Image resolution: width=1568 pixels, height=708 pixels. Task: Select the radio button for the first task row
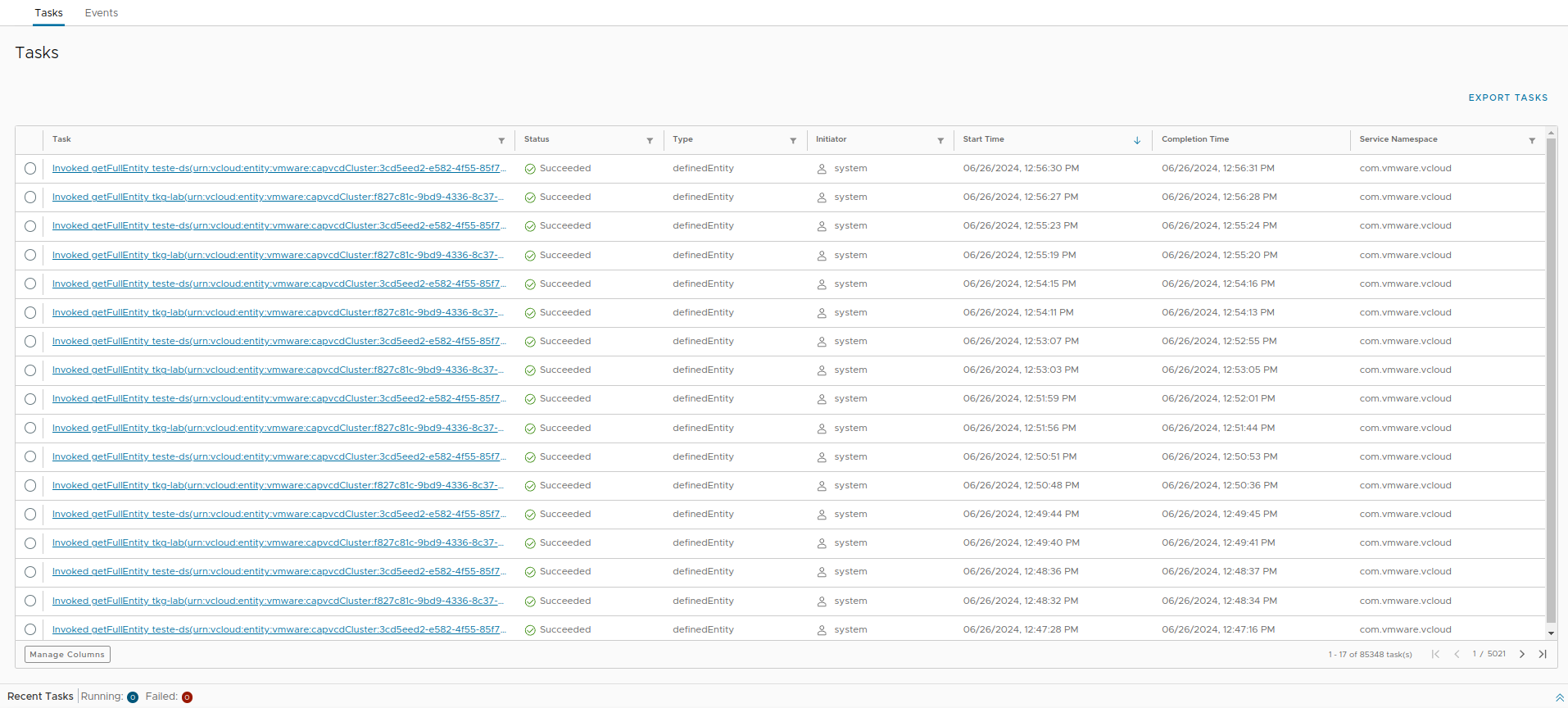[30, 169]
